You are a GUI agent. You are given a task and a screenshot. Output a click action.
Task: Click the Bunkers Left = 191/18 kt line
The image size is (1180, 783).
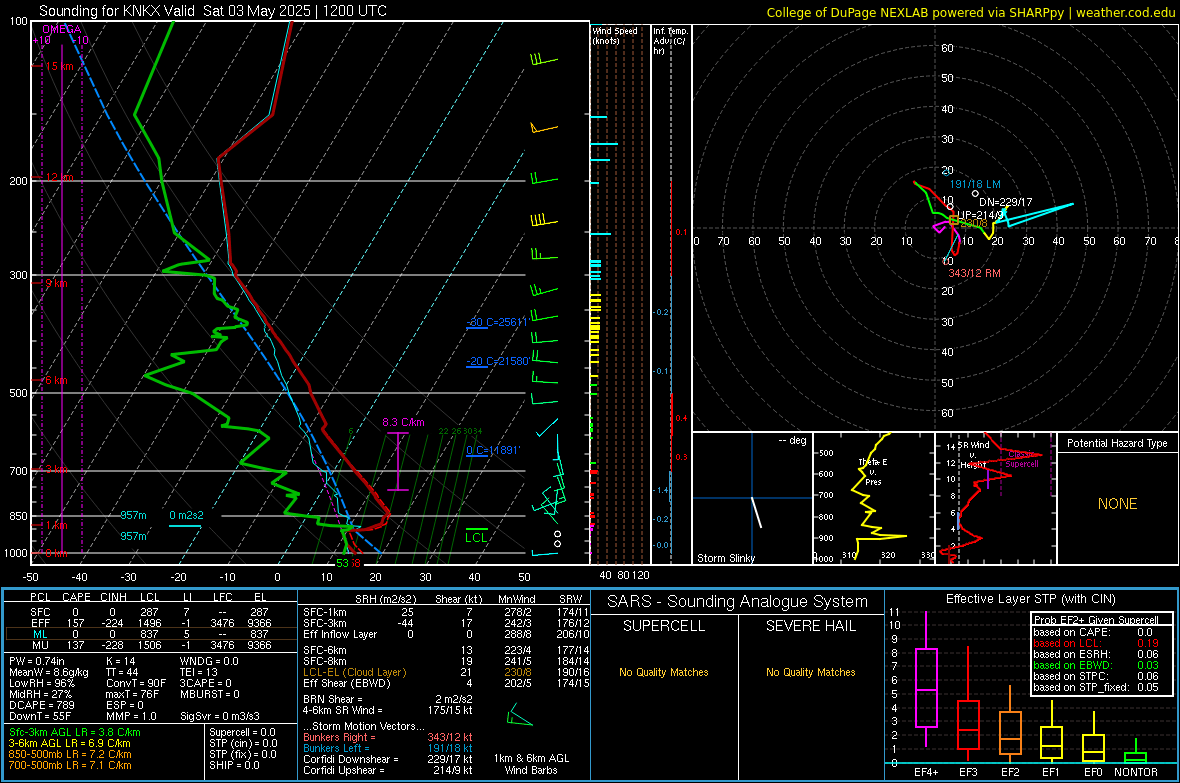(388, 748)
